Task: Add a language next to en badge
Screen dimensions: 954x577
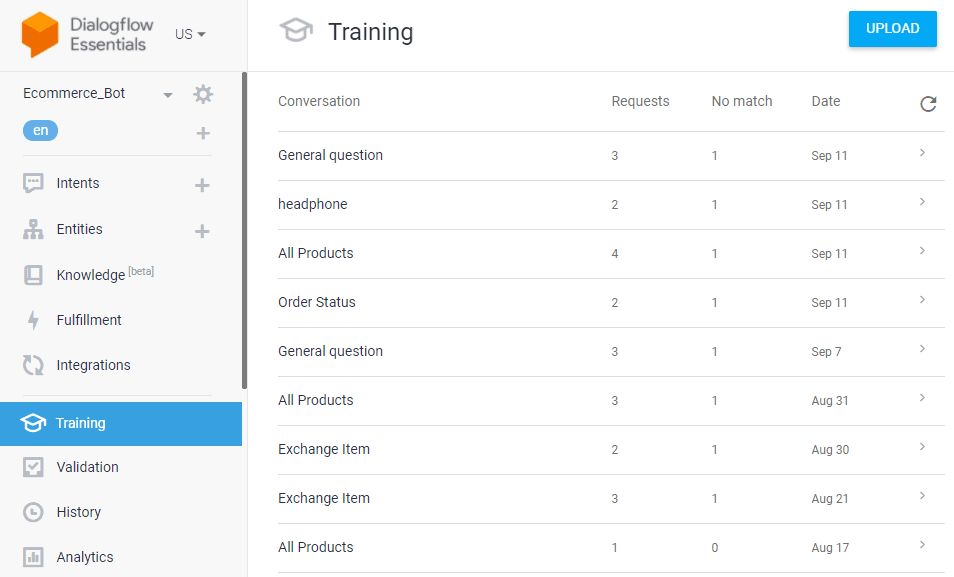Action: (x=203, y=133)
